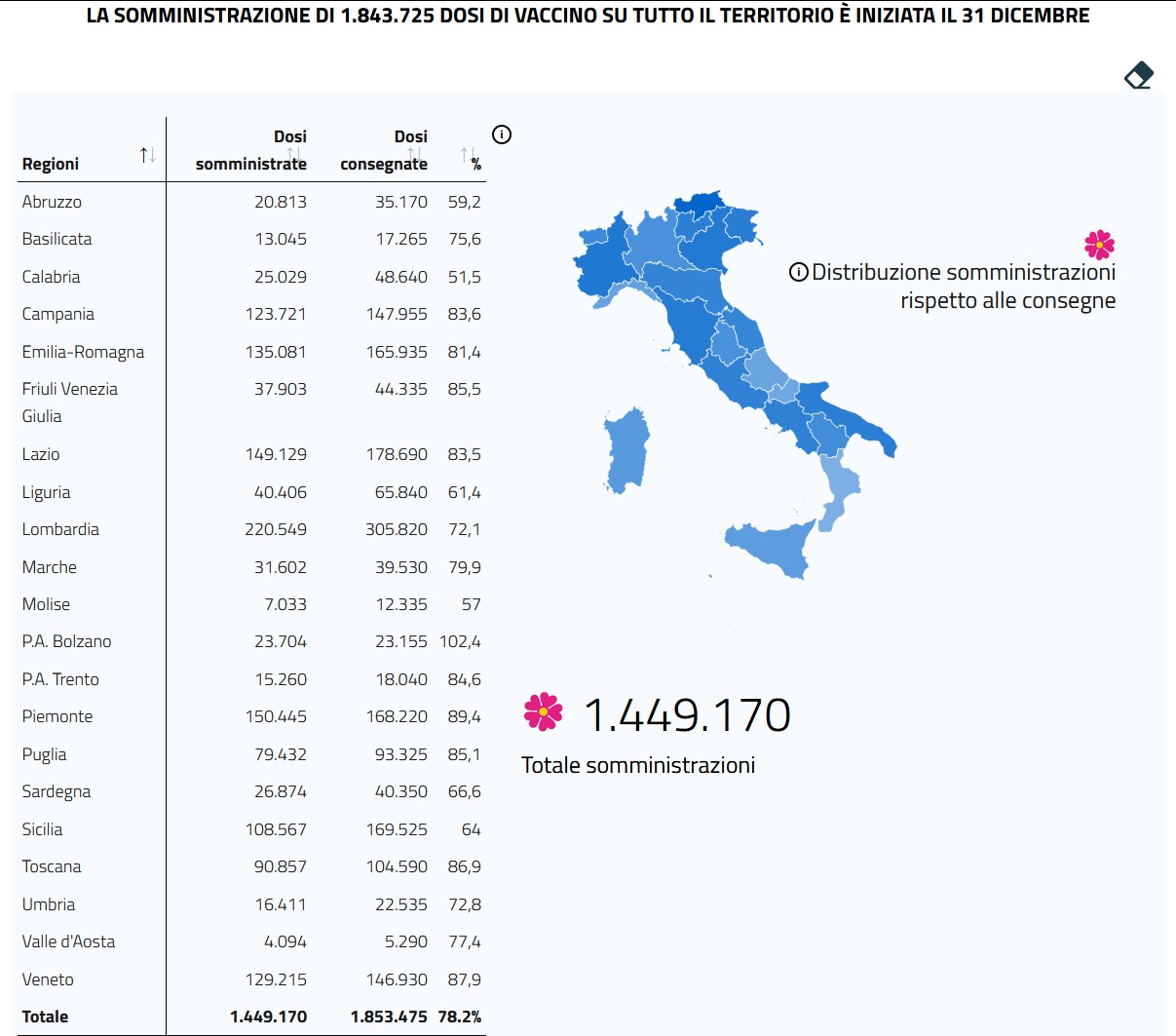Image resolution: width=1176 pixels, height=1036 pixels.
Task: Select Sardegna on the Italy map
Action: coord(626,450)
